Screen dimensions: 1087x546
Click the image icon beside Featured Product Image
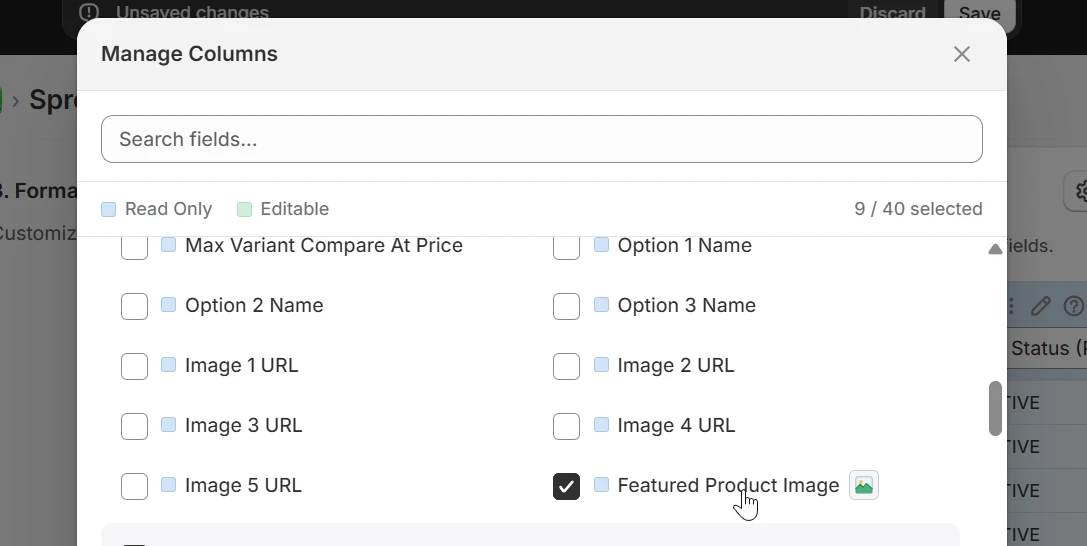coord(864,486)
